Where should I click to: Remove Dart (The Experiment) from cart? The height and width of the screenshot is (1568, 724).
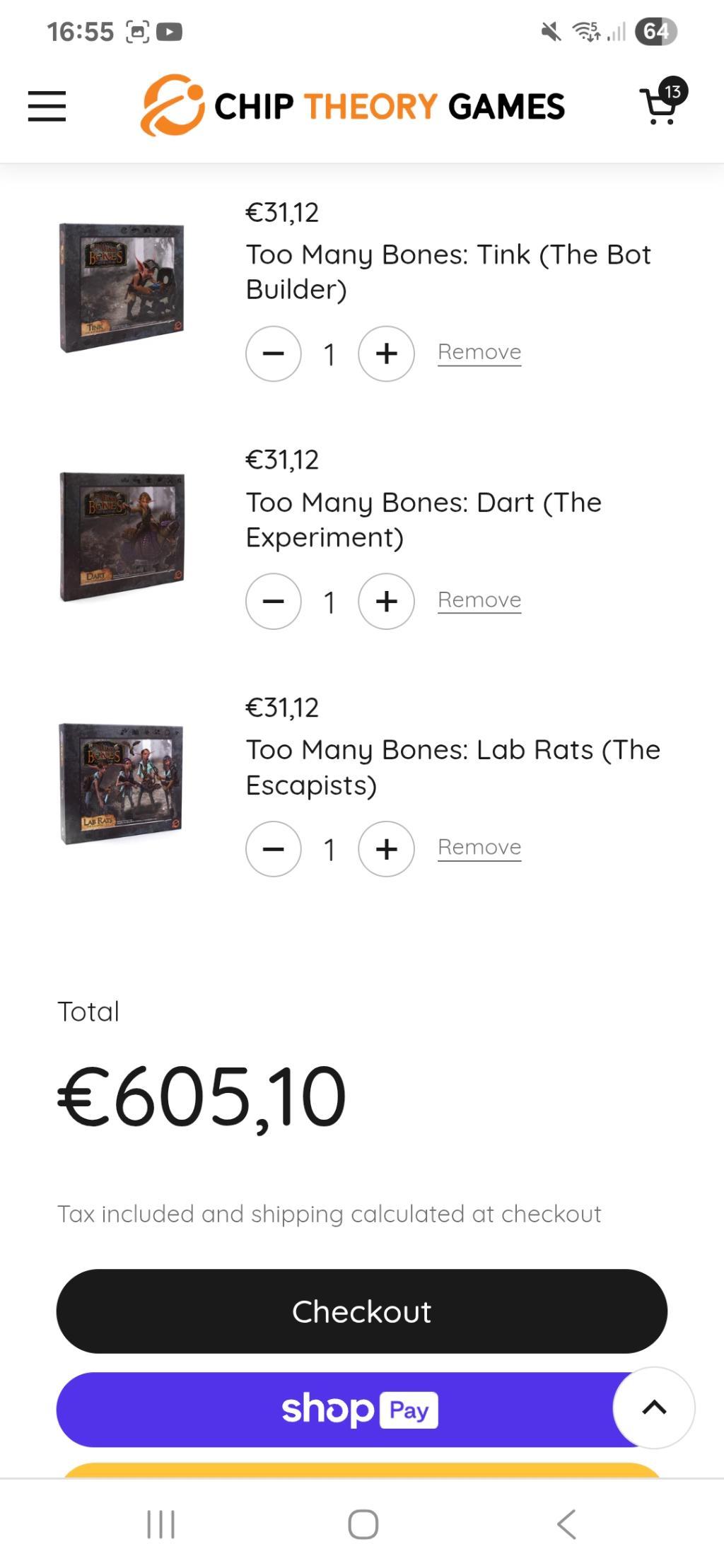pyautogui.click(x=479, y=600)
